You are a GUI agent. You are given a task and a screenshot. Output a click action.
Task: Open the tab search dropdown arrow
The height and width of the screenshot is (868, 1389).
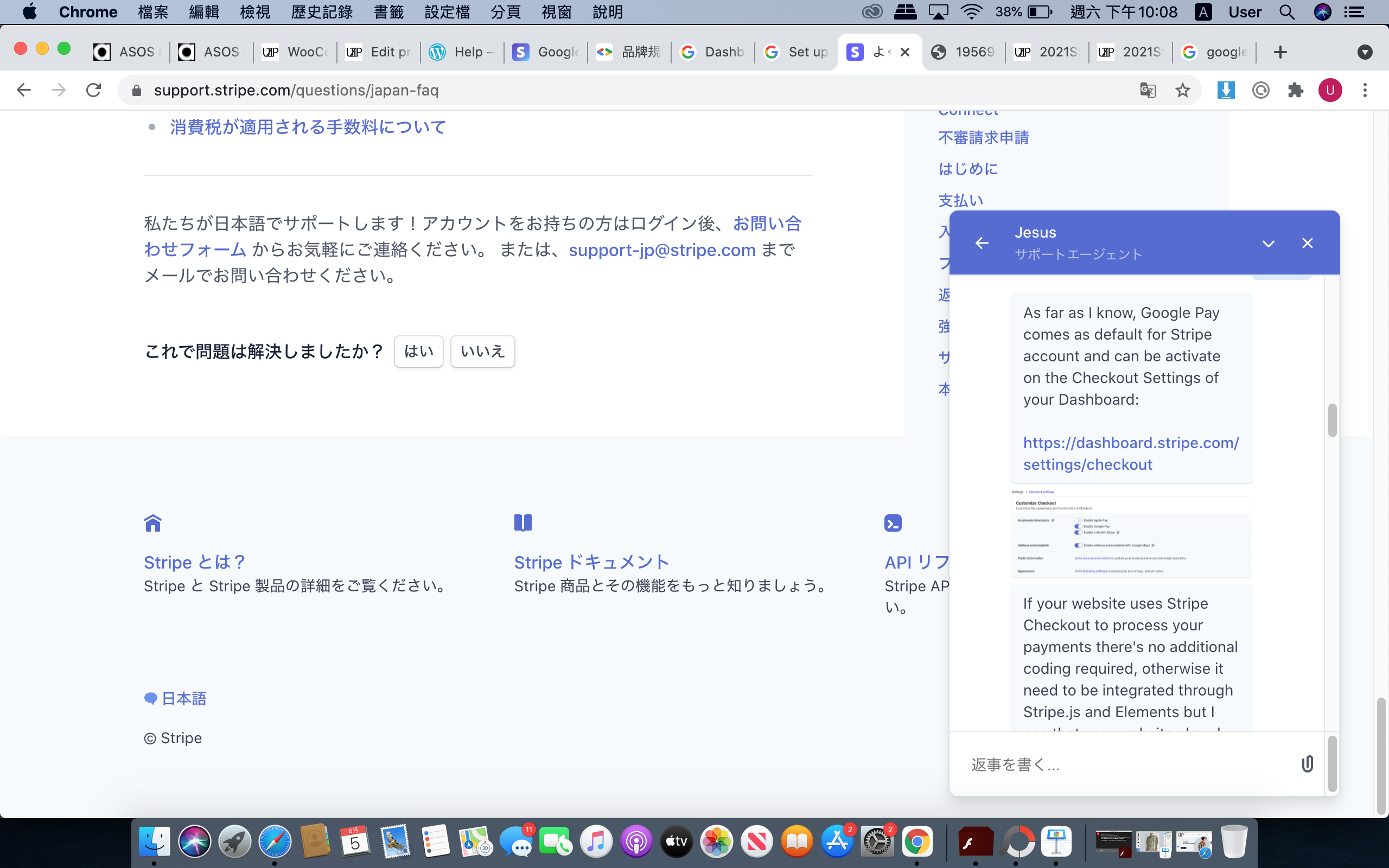coord(1365,52)
